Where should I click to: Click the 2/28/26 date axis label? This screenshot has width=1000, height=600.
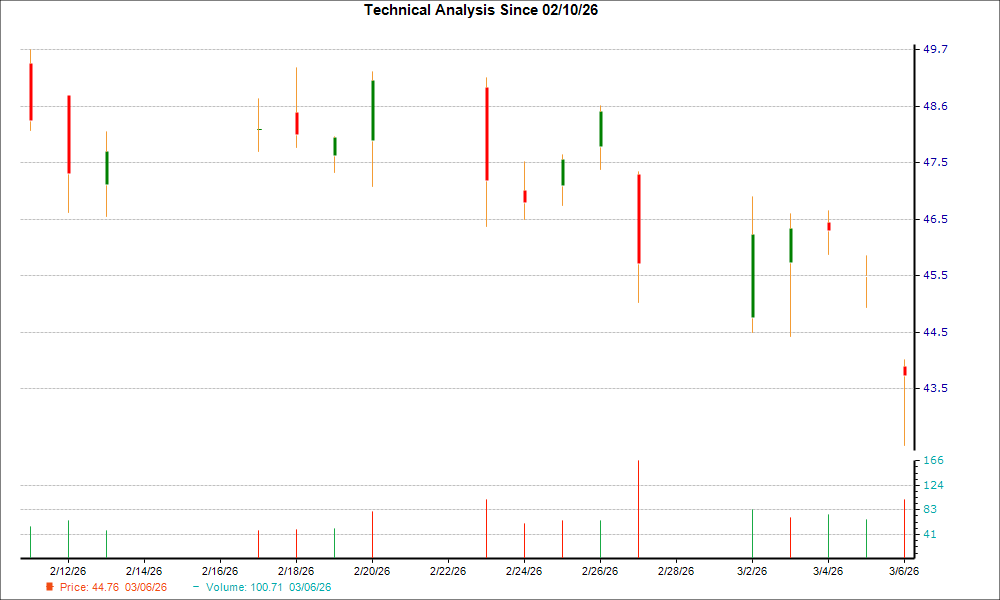point(675,567)
